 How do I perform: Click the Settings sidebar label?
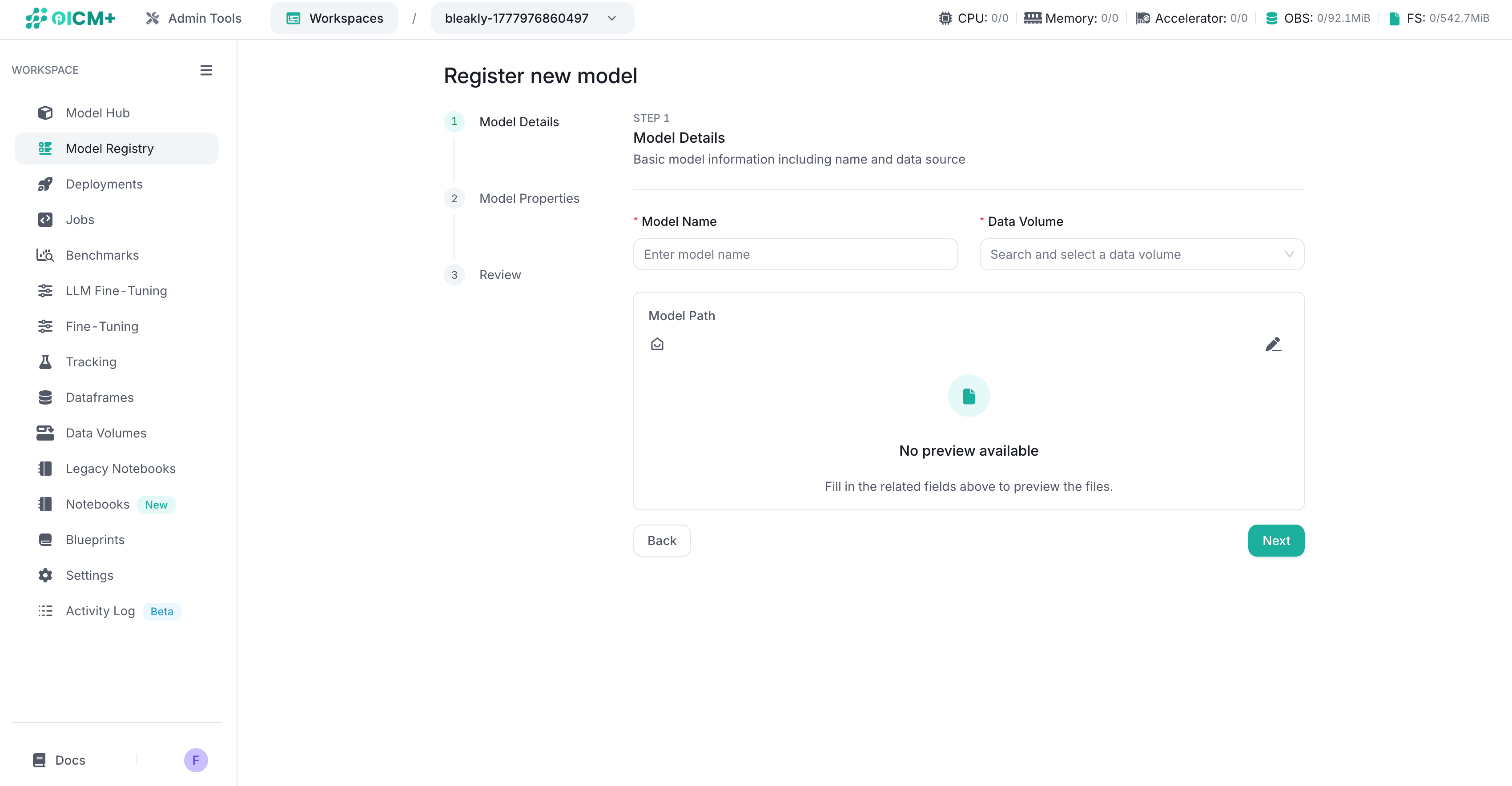tap(89, 575)
